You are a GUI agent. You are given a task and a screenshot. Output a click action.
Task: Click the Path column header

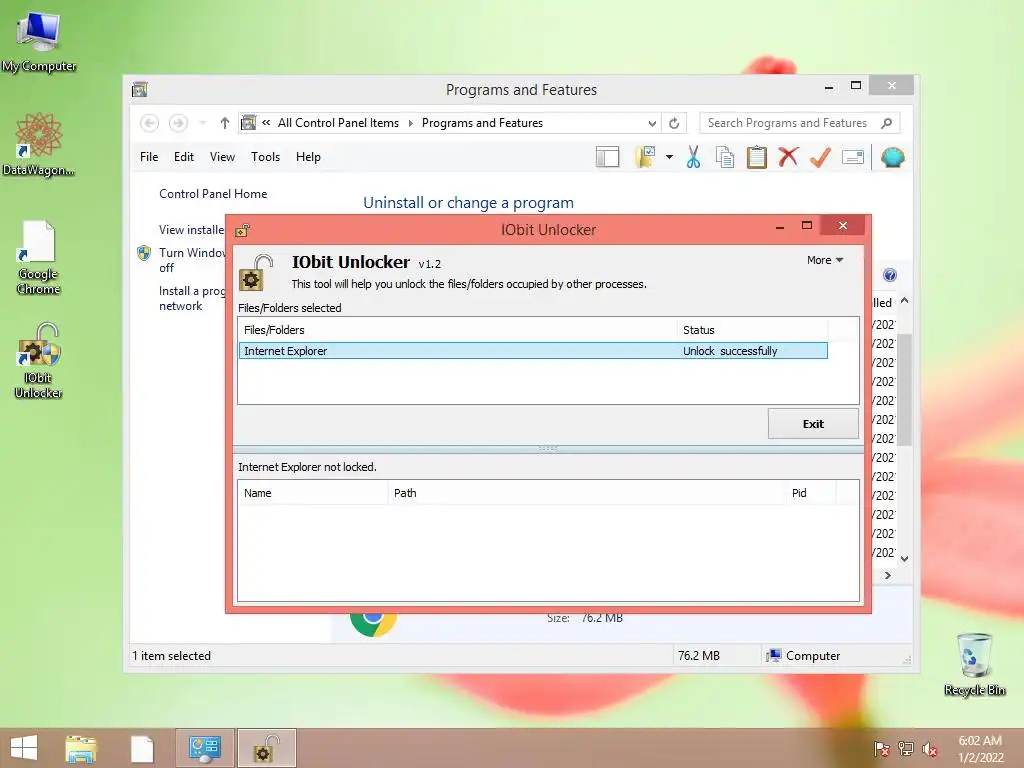point(586,493)
